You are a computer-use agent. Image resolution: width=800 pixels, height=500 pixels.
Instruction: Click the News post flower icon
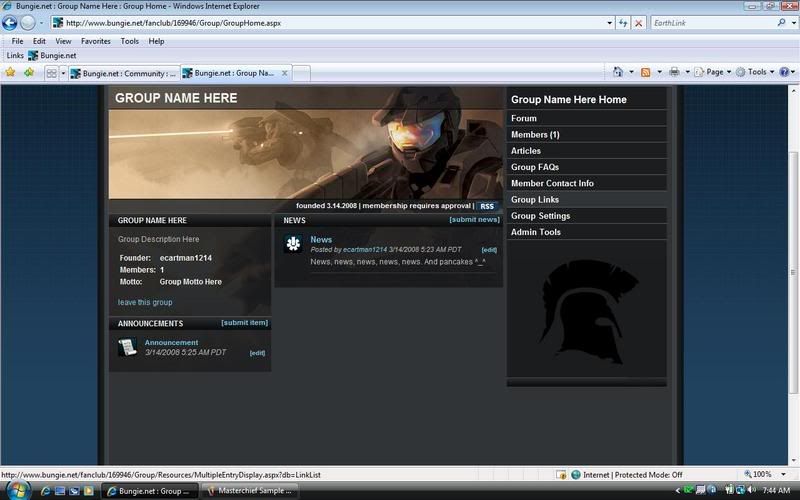[x=293, y=244]
